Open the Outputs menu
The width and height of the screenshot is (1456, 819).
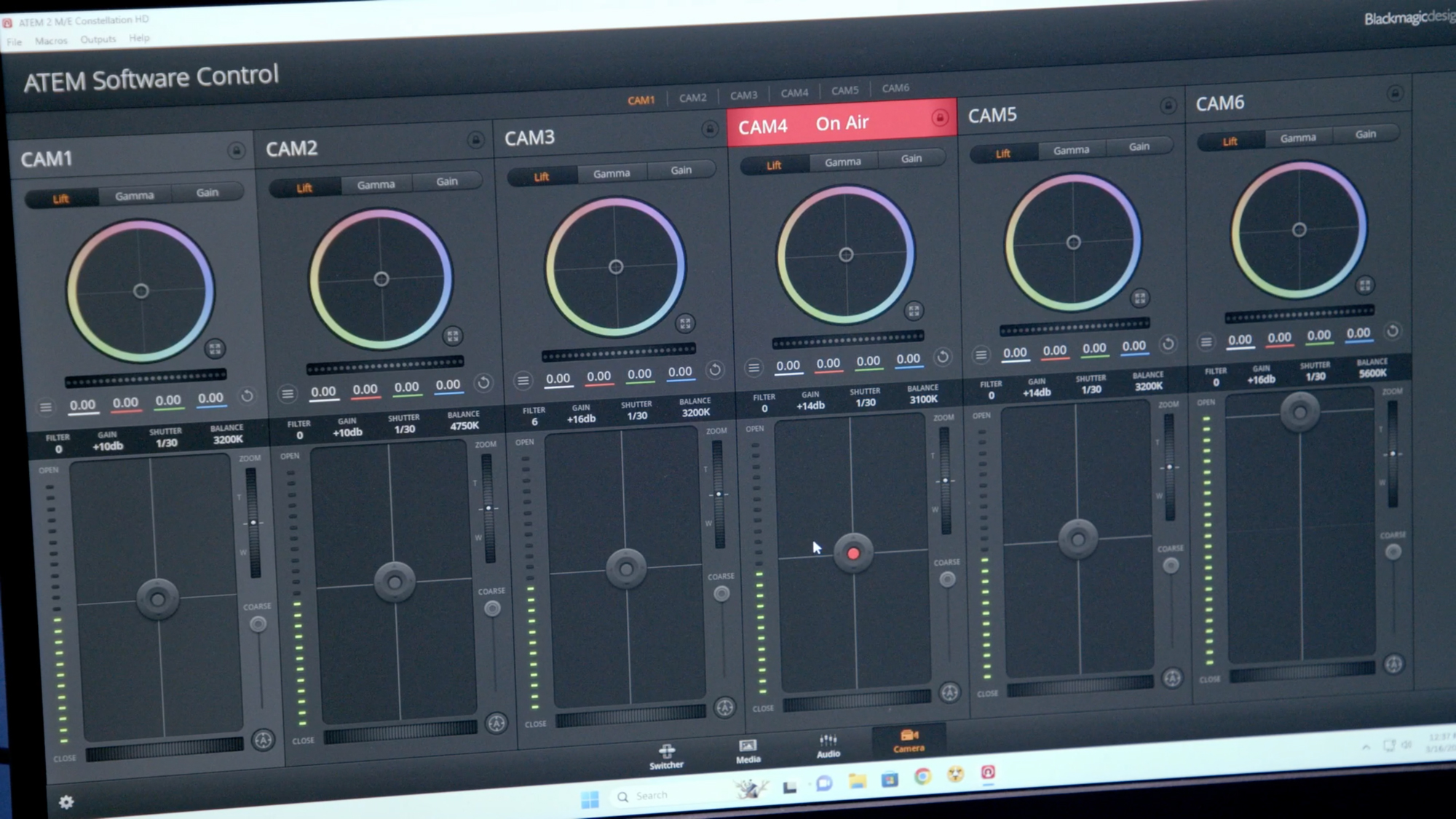(x=98, y=39)
